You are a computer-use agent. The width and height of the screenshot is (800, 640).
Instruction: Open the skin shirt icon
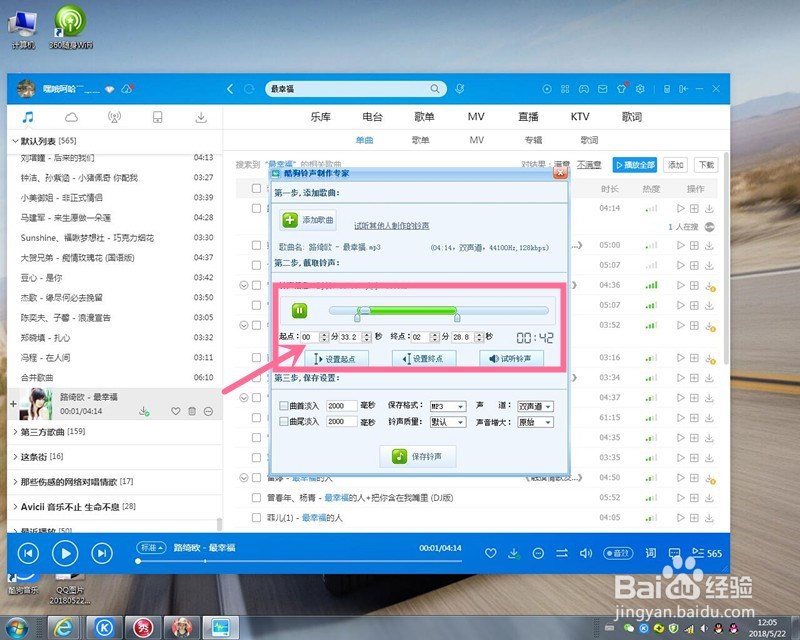[x=621, y=89]
